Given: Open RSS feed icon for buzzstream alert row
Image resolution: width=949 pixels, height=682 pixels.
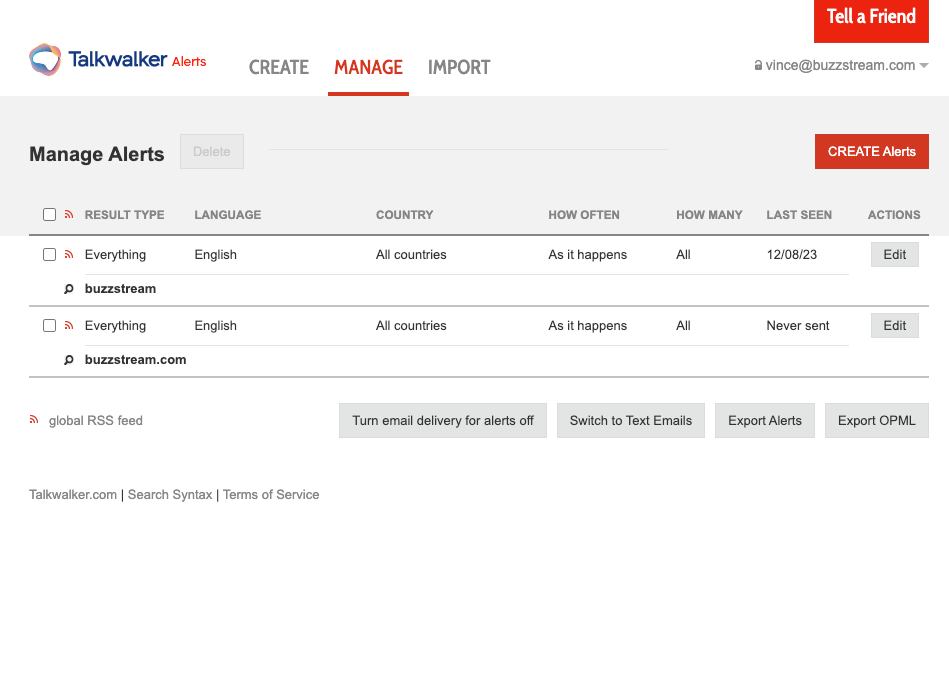Looking at the screenshot, I should [x=69, y=255].
